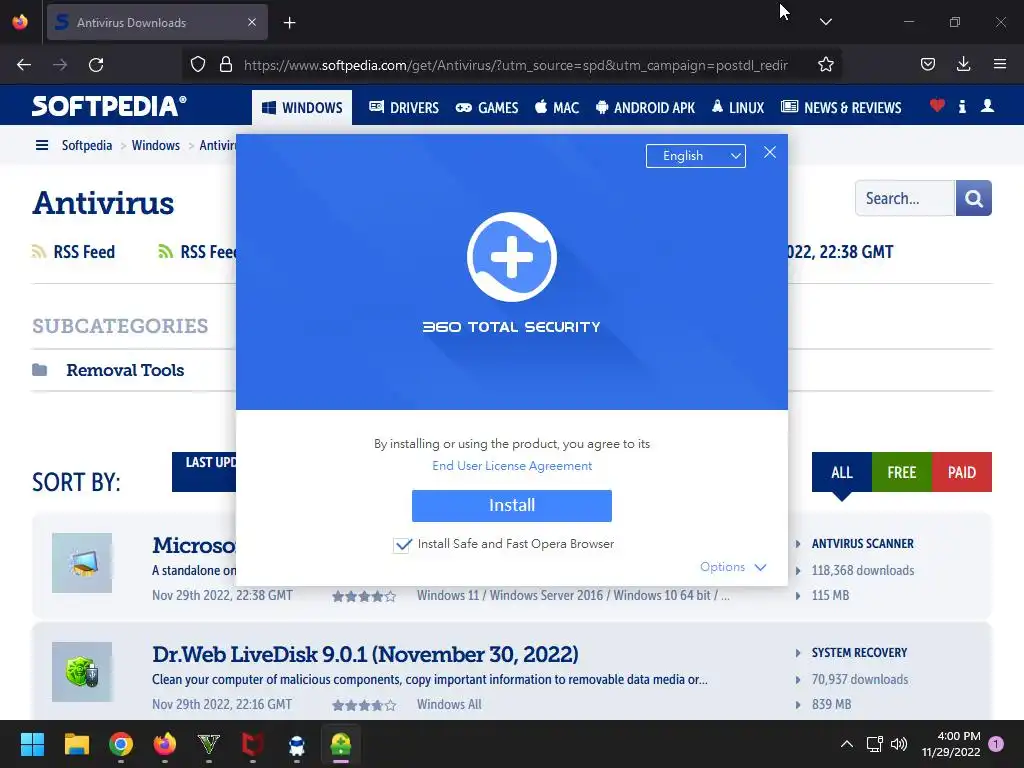Click the info icon in Softpedia header
This screenshot has width=1024, height=768.
click(x=962, y=106)
